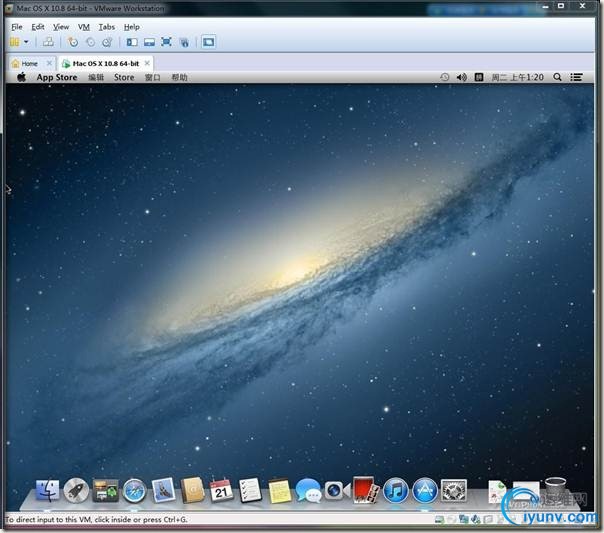Open the App Store menu in macOS menu bar
This screenshot has width=604, height=533.
click(57, 77)
